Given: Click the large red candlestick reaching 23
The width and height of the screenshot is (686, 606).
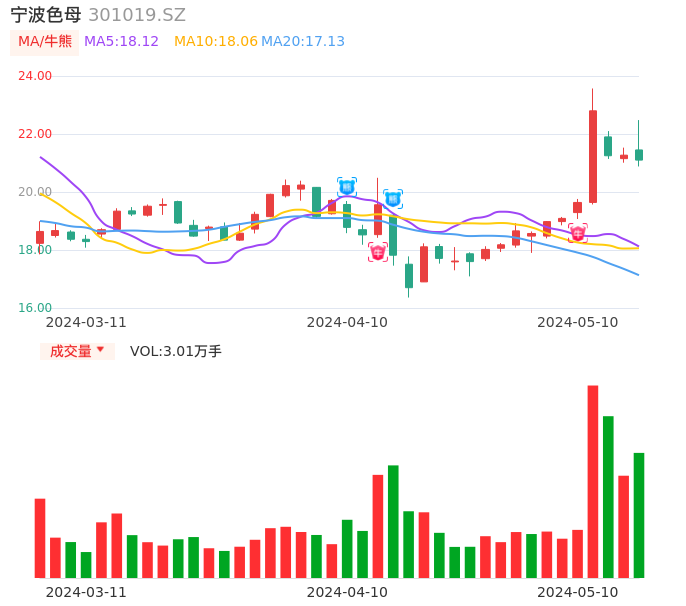Looking at the screenshot, I should (x=593, y=156).
